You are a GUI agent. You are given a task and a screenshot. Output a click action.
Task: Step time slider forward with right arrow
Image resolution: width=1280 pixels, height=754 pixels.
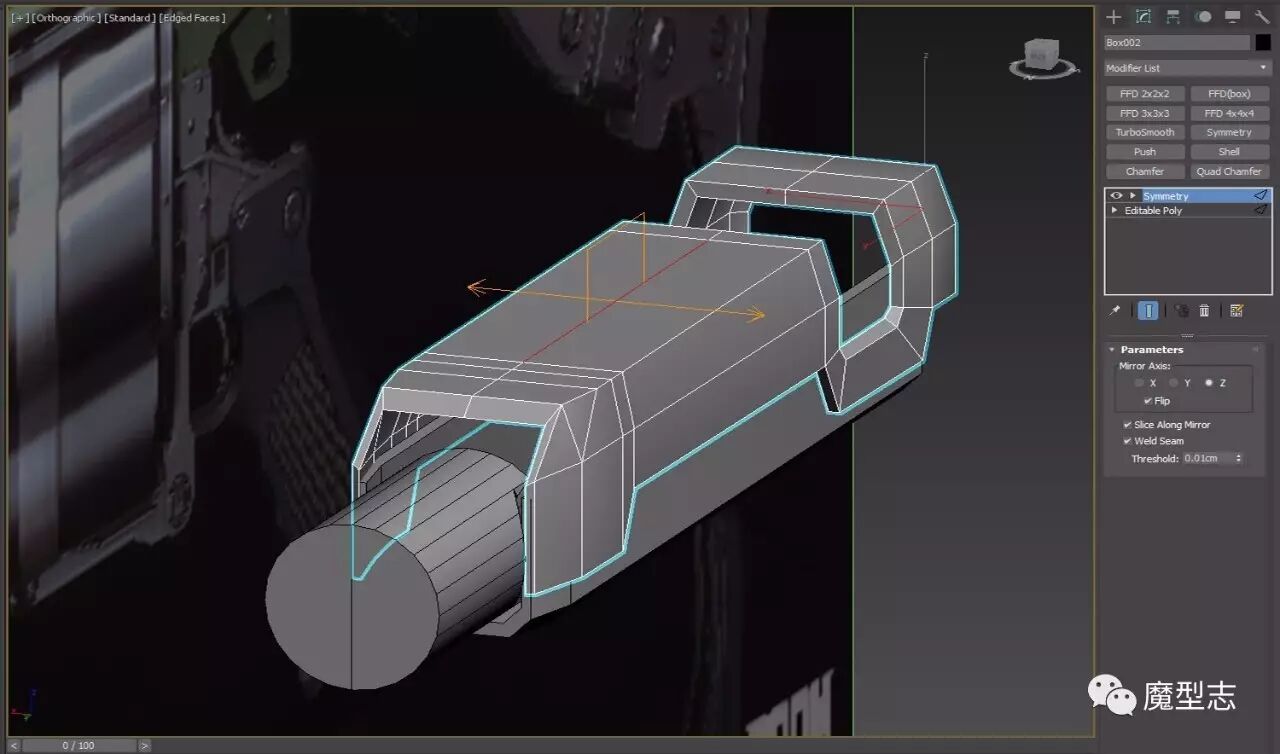[x=145, y=745]
